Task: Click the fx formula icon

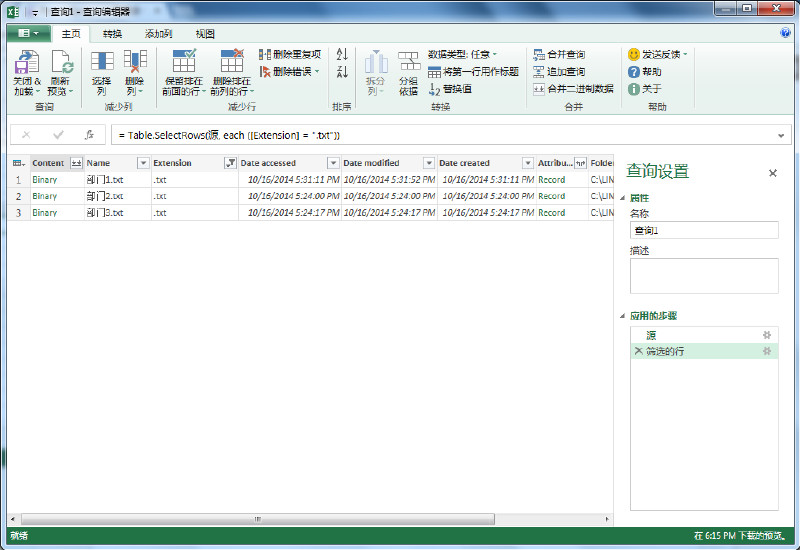Action: click(89, 135)
